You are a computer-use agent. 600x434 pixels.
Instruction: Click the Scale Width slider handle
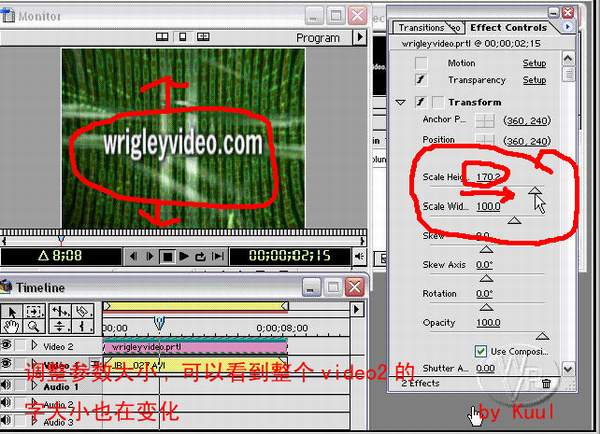coord(514,220)
